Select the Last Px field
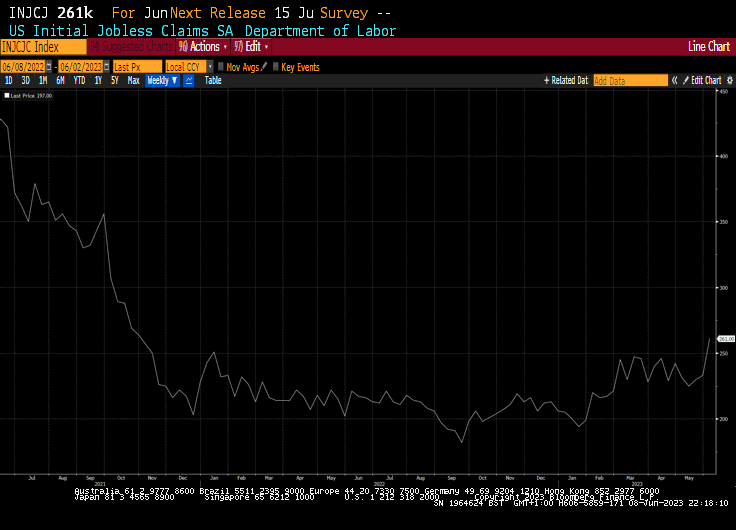The height and width of the screenshot is (530, 736). click(137, 67)
